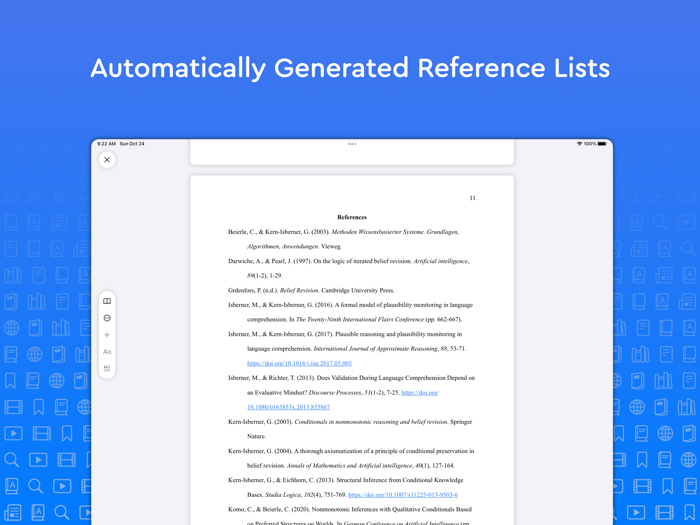Click the Isberner & Richter (2013) reference
The image size is (700, 525).
pyautogui.click(x=351, y=392)
